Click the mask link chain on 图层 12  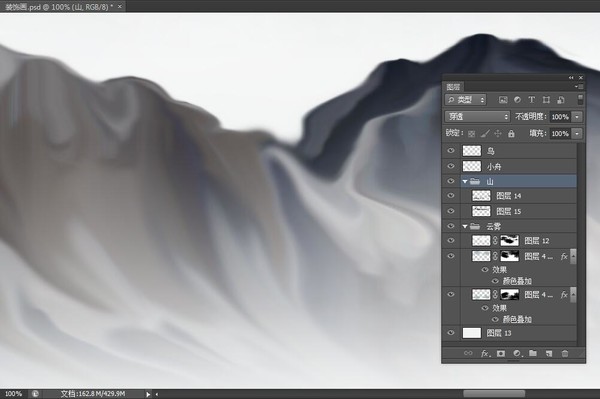495,241
